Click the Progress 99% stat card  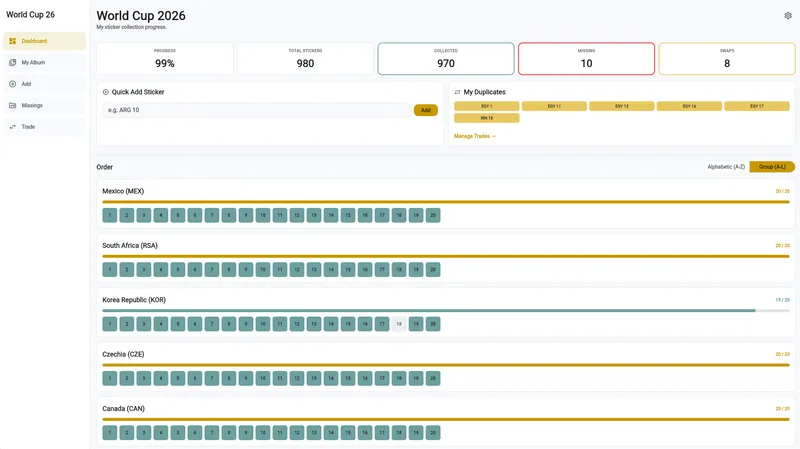pos(165,59)
